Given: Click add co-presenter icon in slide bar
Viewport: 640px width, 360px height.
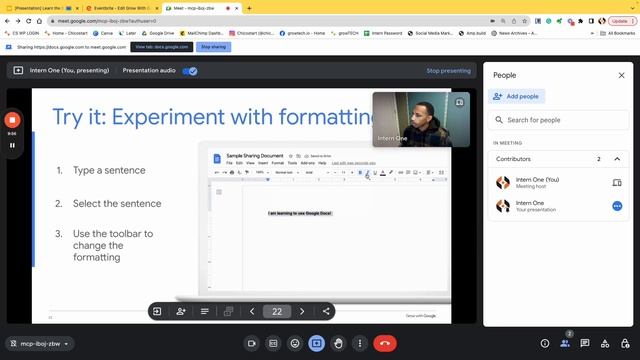Looking at the screenshot, I should pyautogui.click(x=181, y=311).
